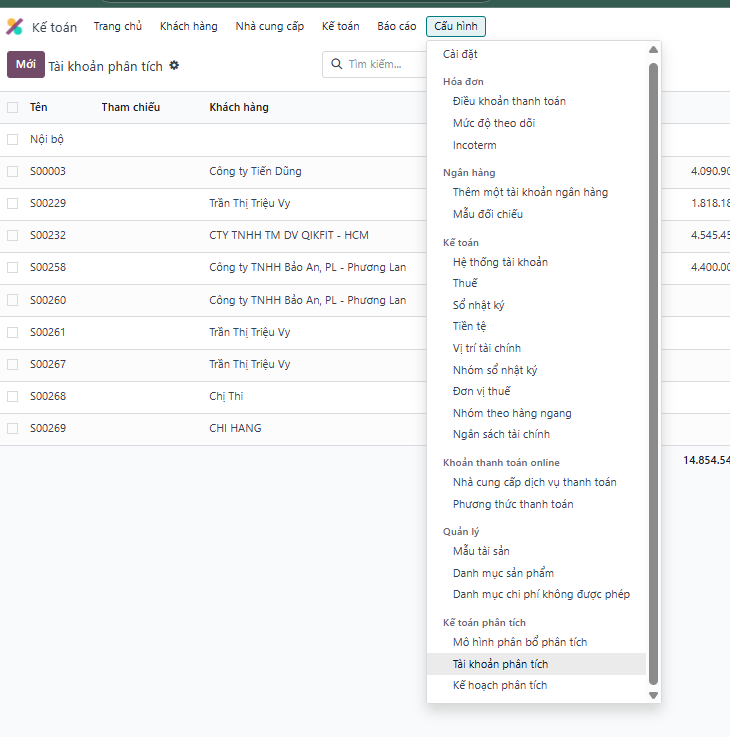
Task: Open Sổ nhật ký
Action: [x=478, y=305]
